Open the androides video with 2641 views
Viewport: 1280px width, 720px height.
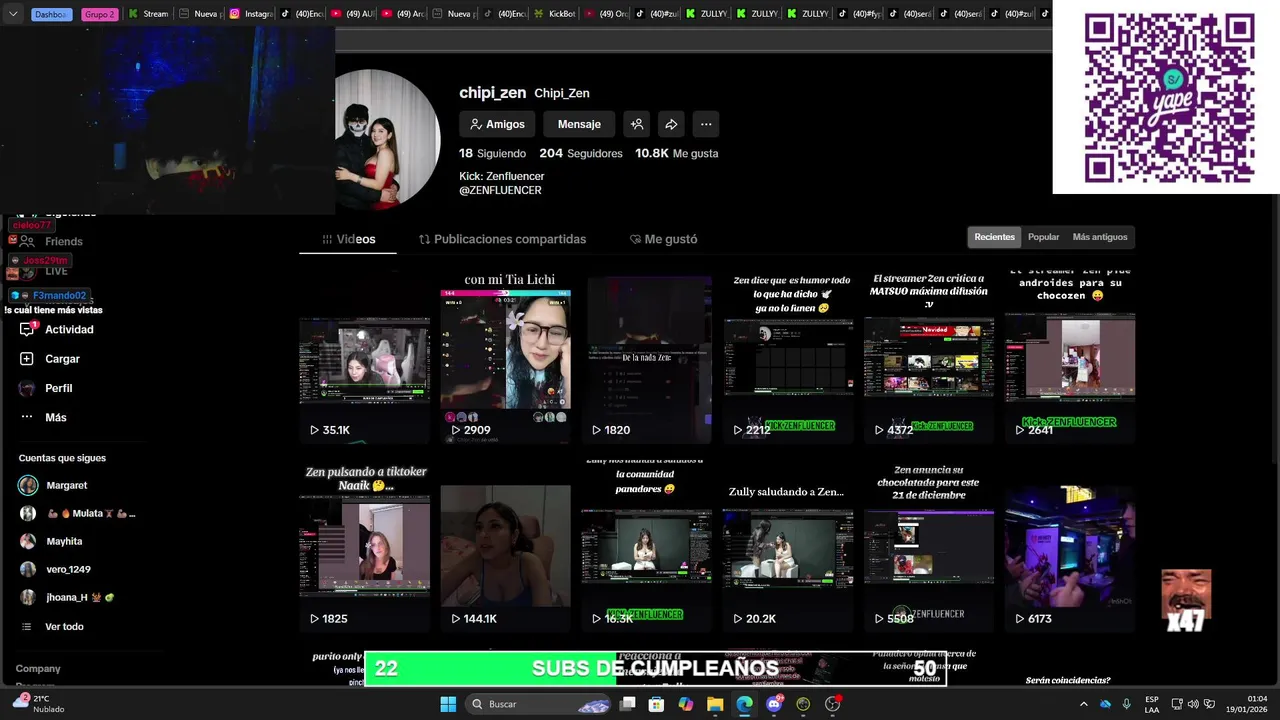tap(1070, 357)
